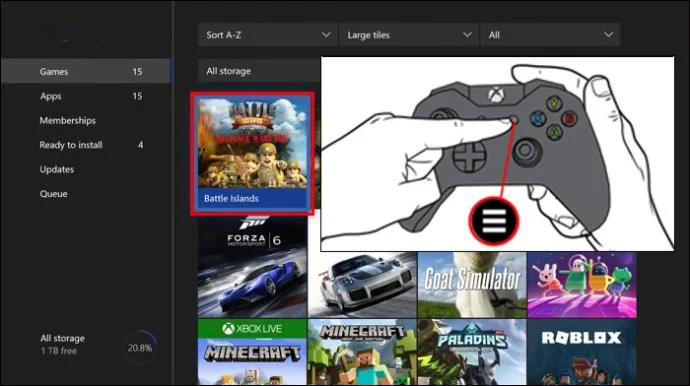Select the Paladins game tile
The width and height of the screenshot is (690, 386).
[x=472, y=352]
